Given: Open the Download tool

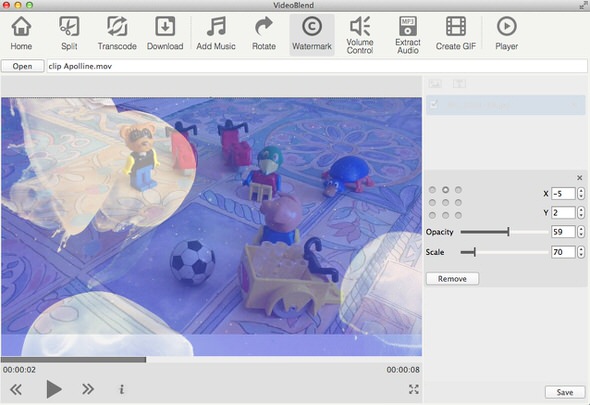Looking at the screenshot, I should coord(165,34).
